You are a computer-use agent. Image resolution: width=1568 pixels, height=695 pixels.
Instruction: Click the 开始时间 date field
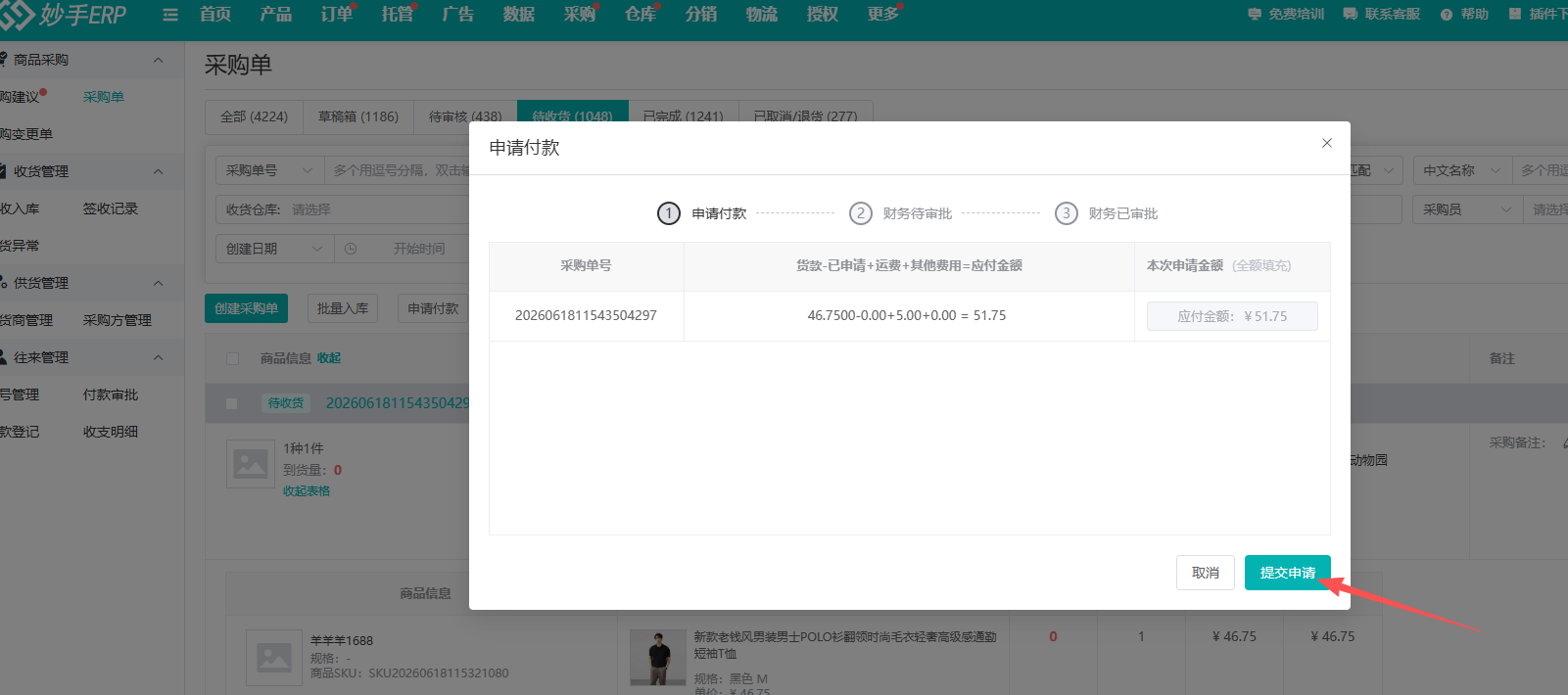pos(419,249)
